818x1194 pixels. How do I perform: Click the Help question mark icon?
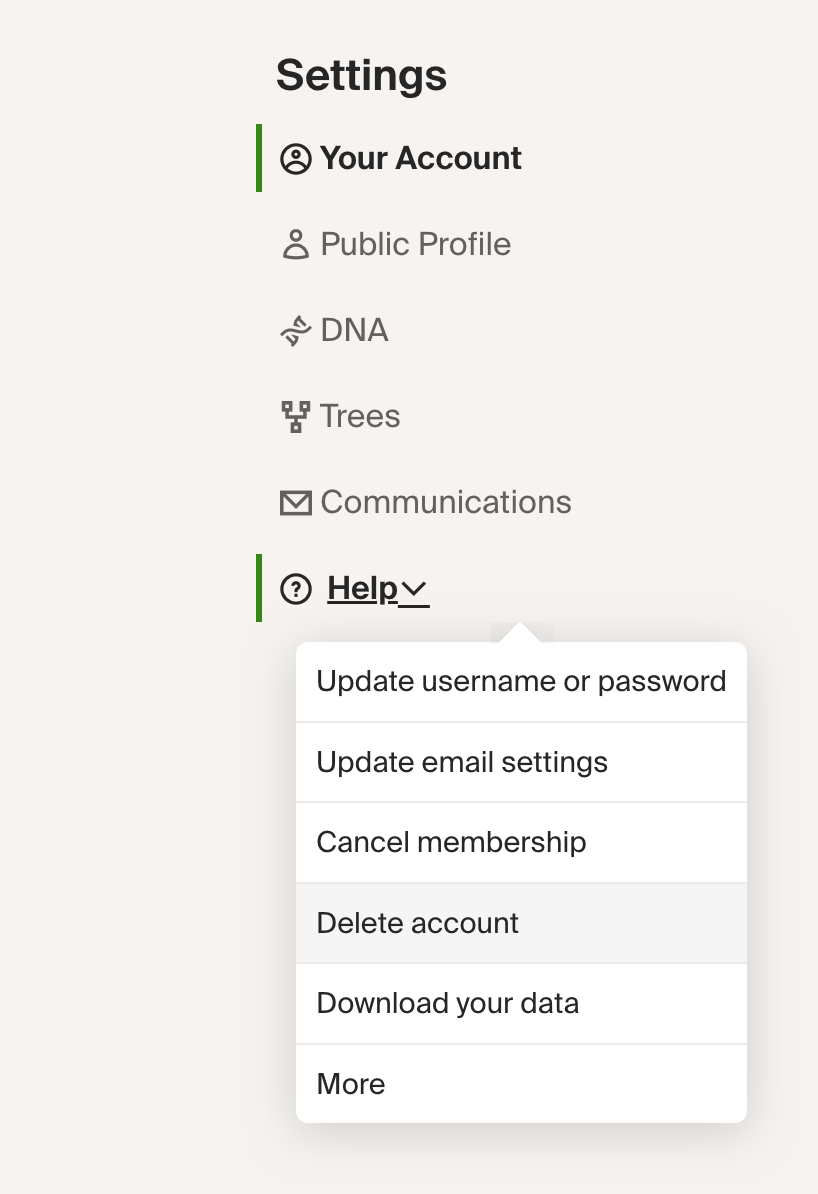pyautogui.click(x=296, y=589)
